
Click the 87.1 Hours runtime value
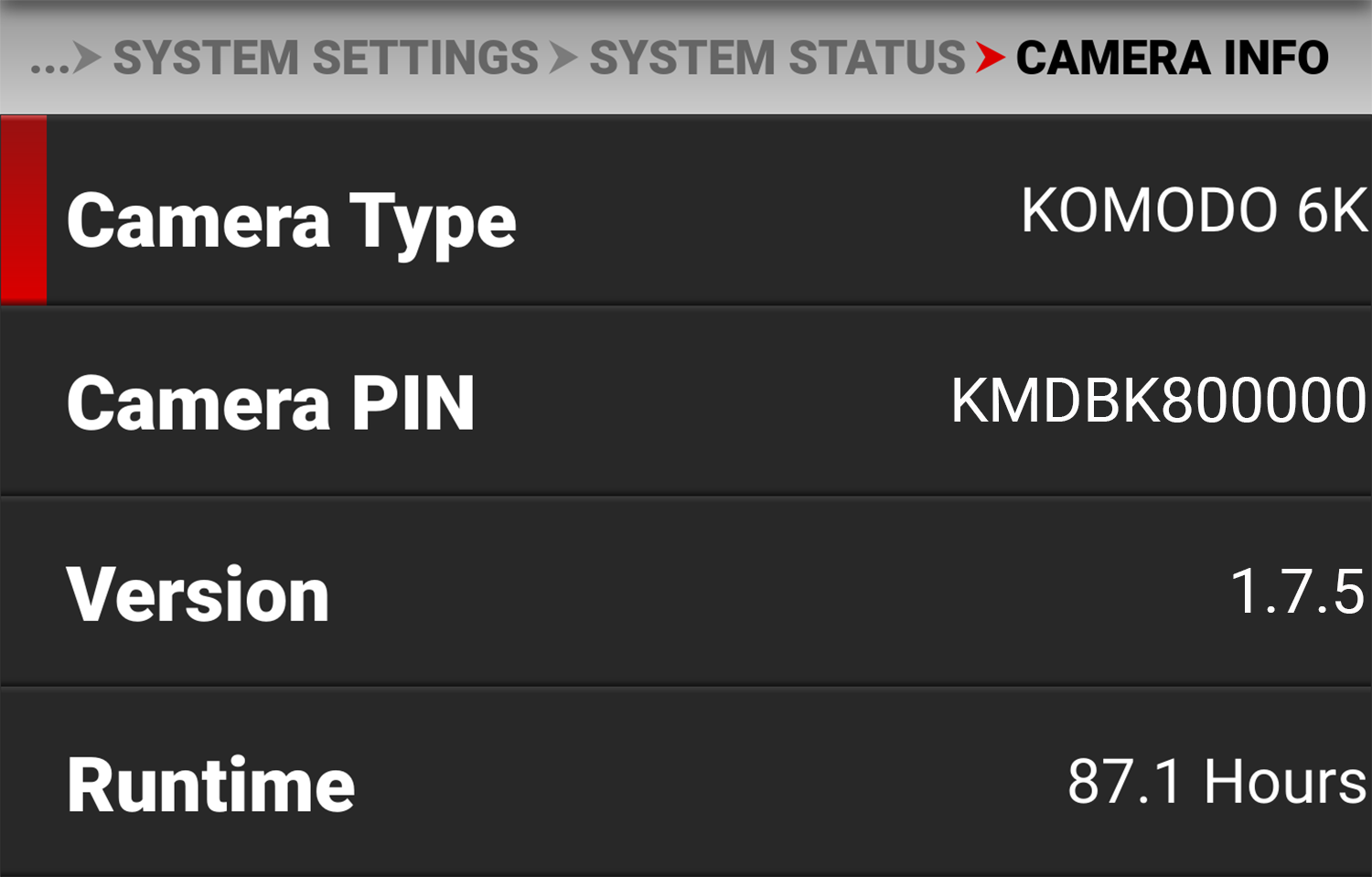(1217, 782)
